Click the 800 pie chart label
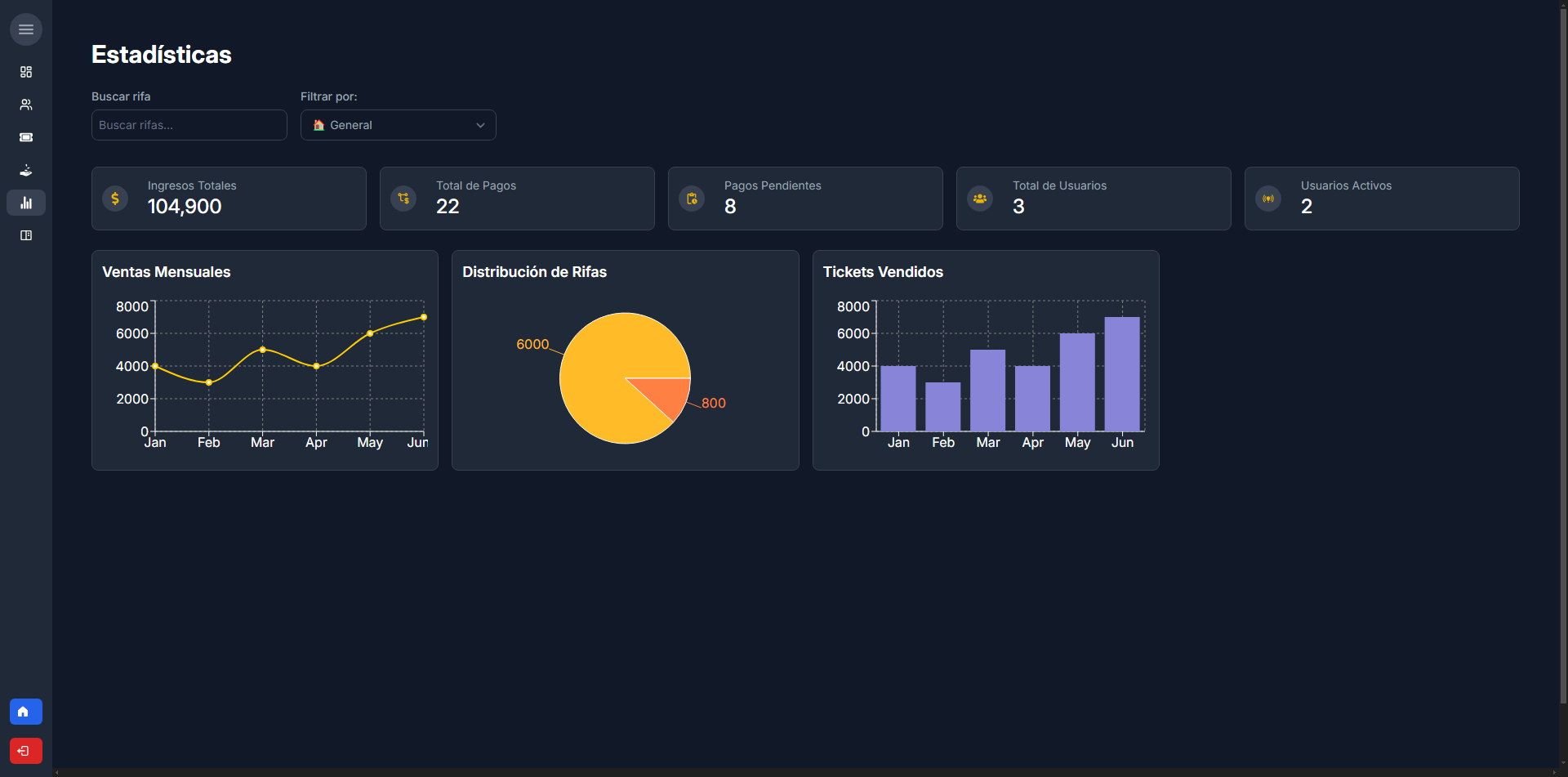 (x=714, y=404)
